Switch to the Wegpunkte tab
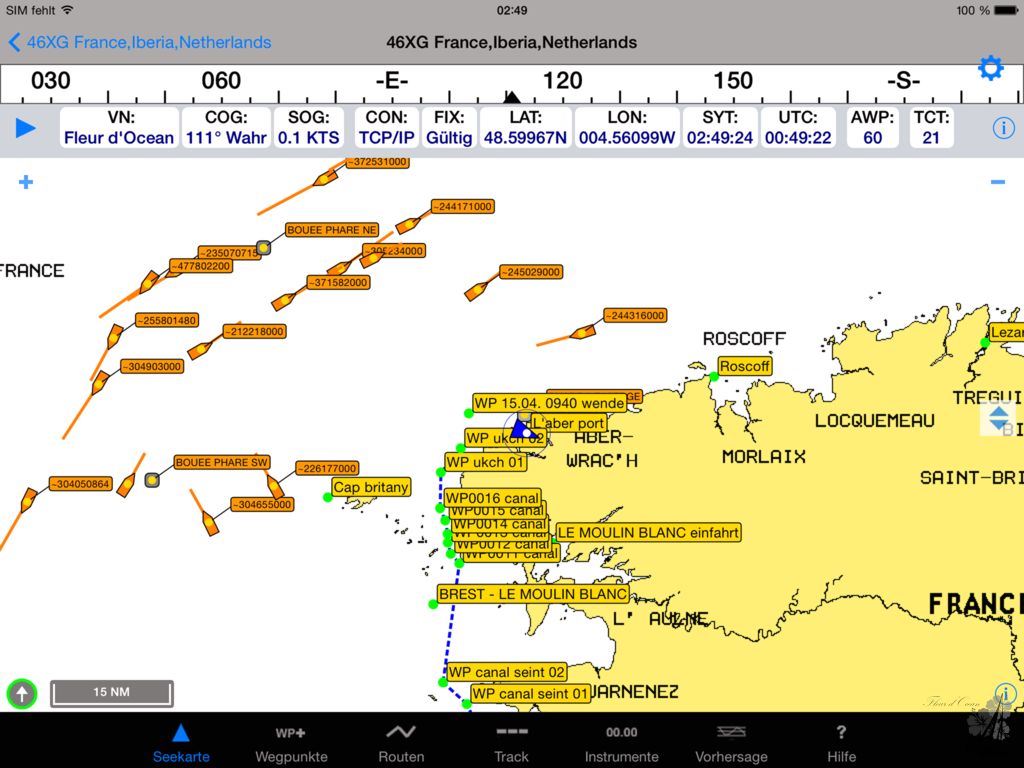The height and width of the screenshot is (768, 1024). point(291,743)
